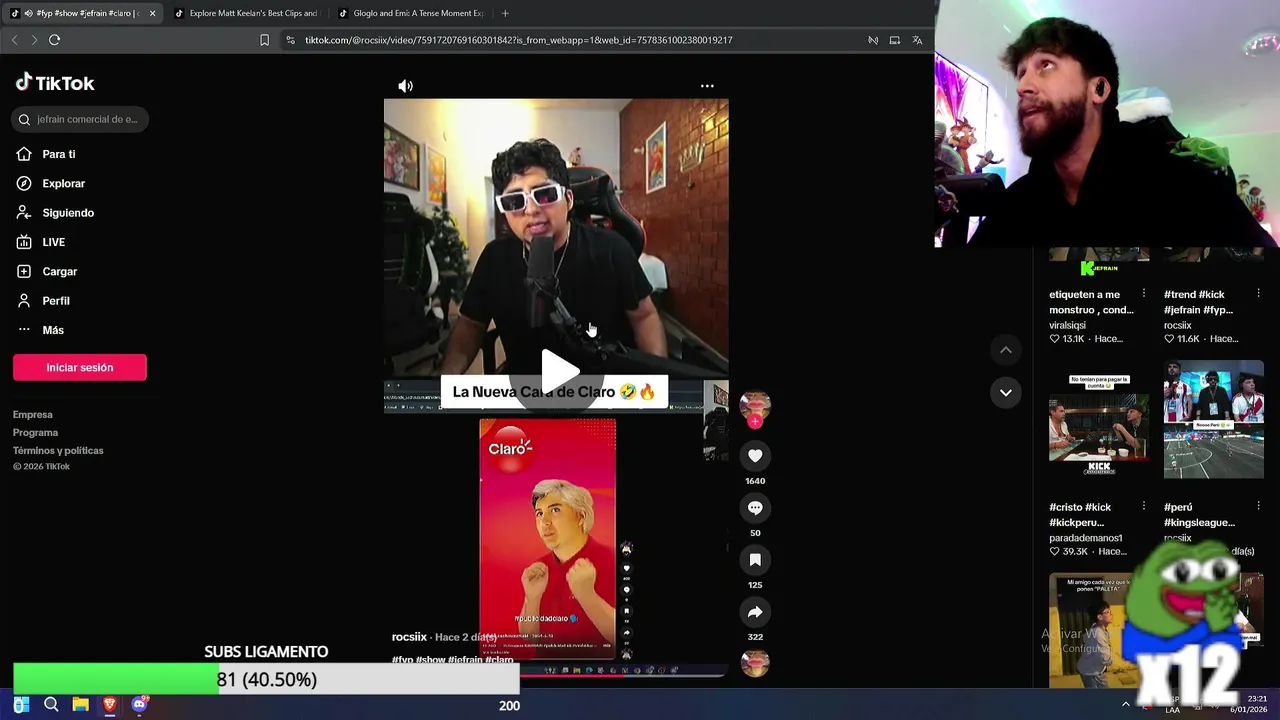
Task: Go to previous video with up chevron
Action: pos(1006,349)
